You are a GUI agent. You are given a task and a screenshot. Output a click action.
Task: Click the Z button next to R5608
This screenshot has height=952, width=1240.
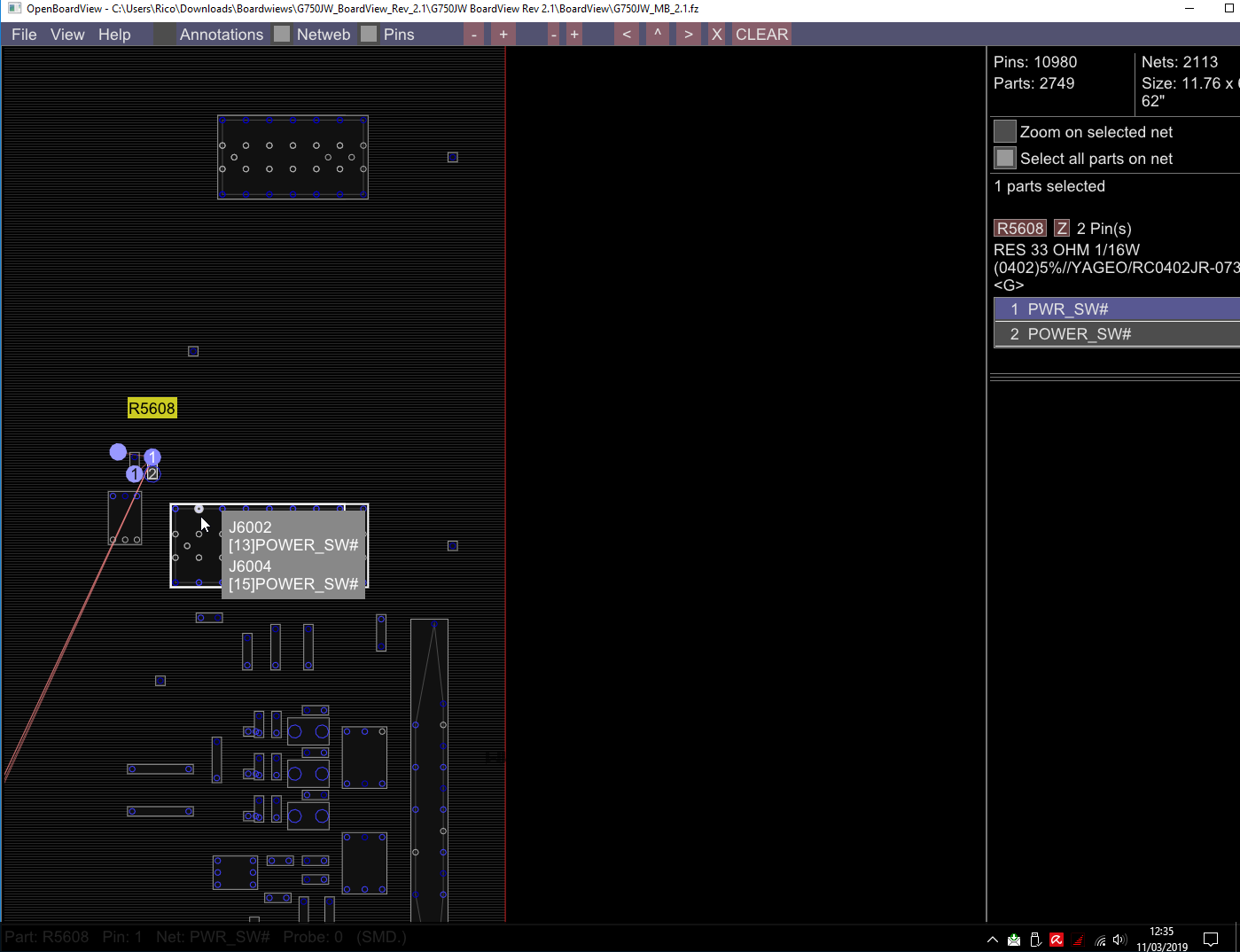point(1062,229)
